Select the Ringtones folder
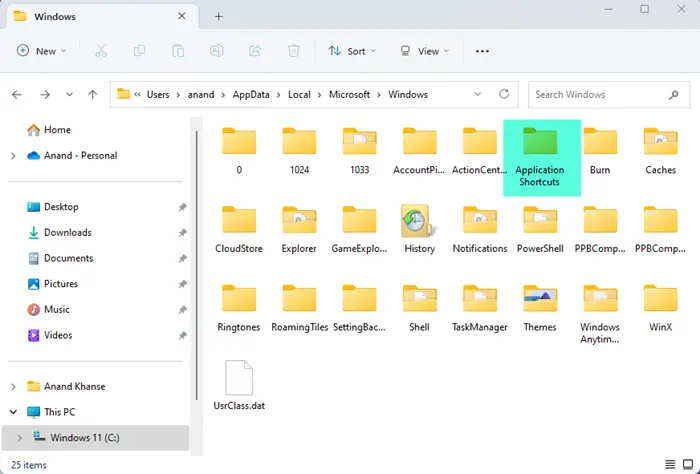The image size is (700, 474). [239, 308]
